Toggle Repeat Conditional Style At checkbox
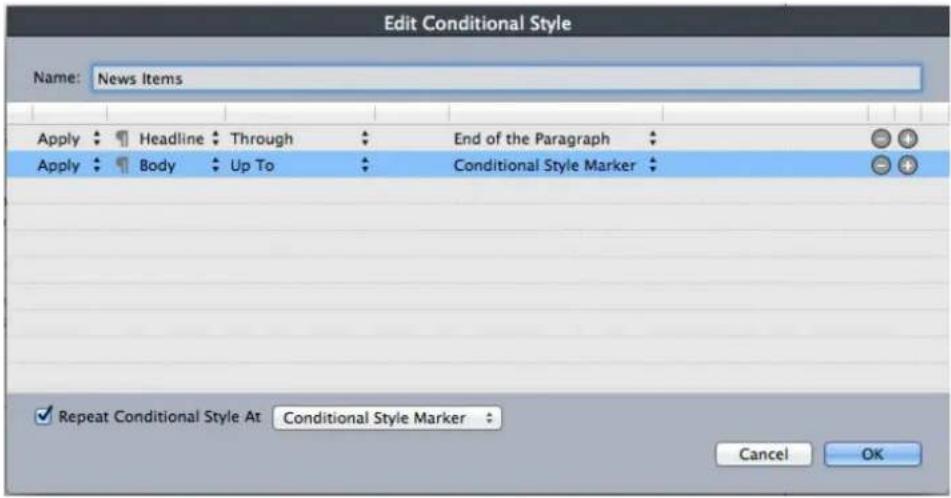This screenshot has width=951, height=498. tap(44, 416)
